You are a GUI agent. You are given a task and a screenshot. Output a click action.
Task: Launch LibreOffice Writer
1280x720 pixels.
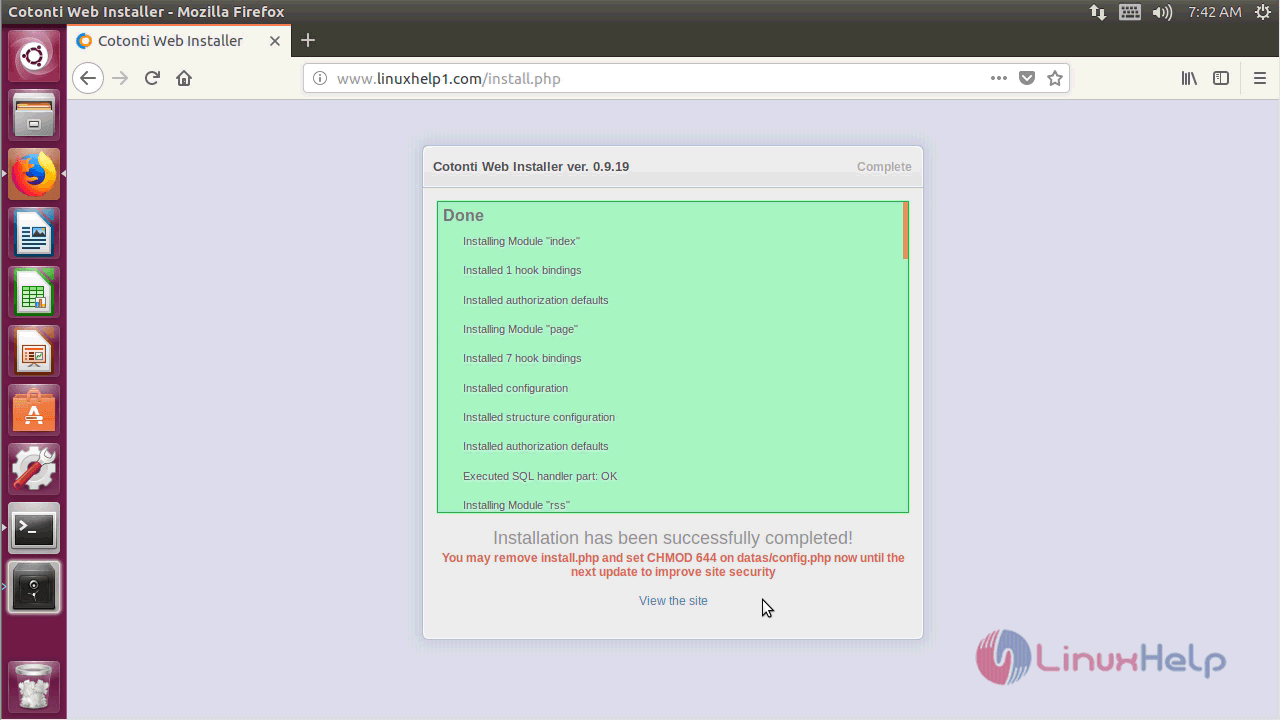(34, 233)
